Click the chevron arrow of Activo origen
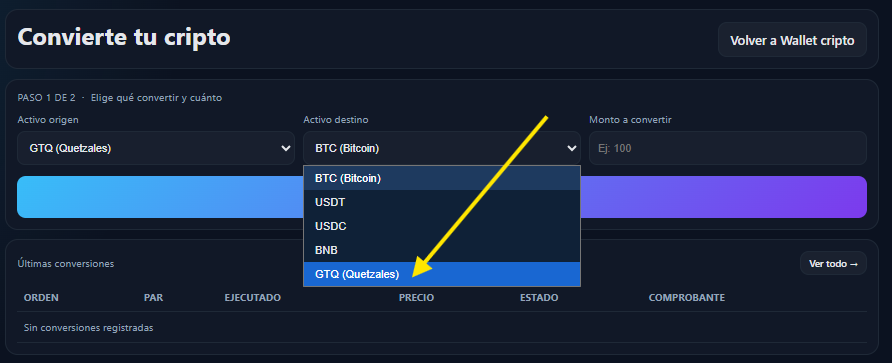This screenshot has width=892, height=363. [286, 148]
